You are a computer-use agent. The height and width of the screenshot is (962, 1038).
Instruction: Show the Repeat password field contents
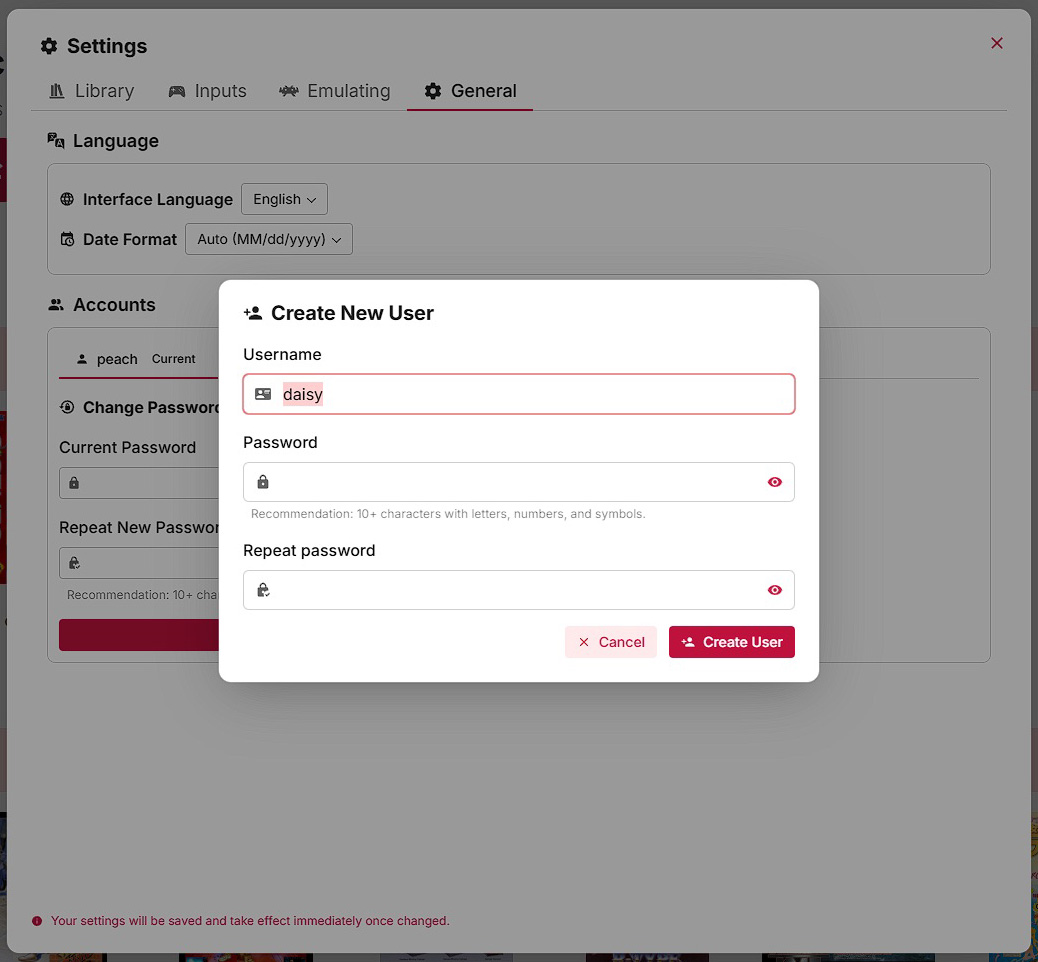[775, 590]
